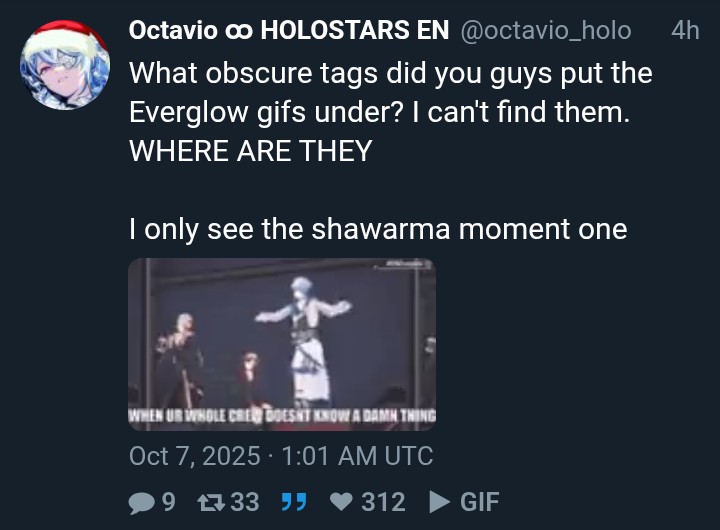Click the like count number 312

383,502
